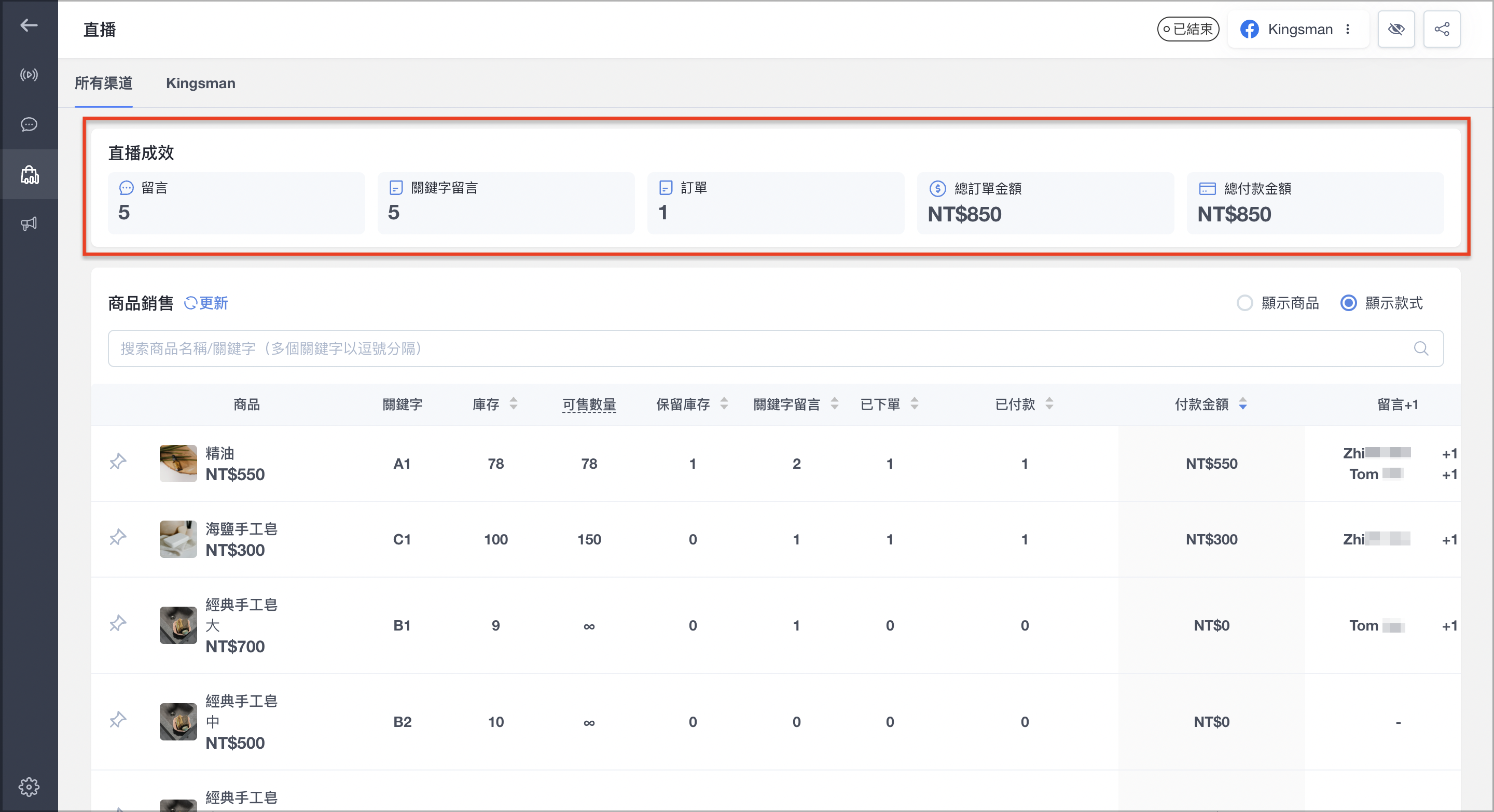The image size is (1494, 812).
Task: Select the 顯示商品 radio option
Action: [1244, 303]
